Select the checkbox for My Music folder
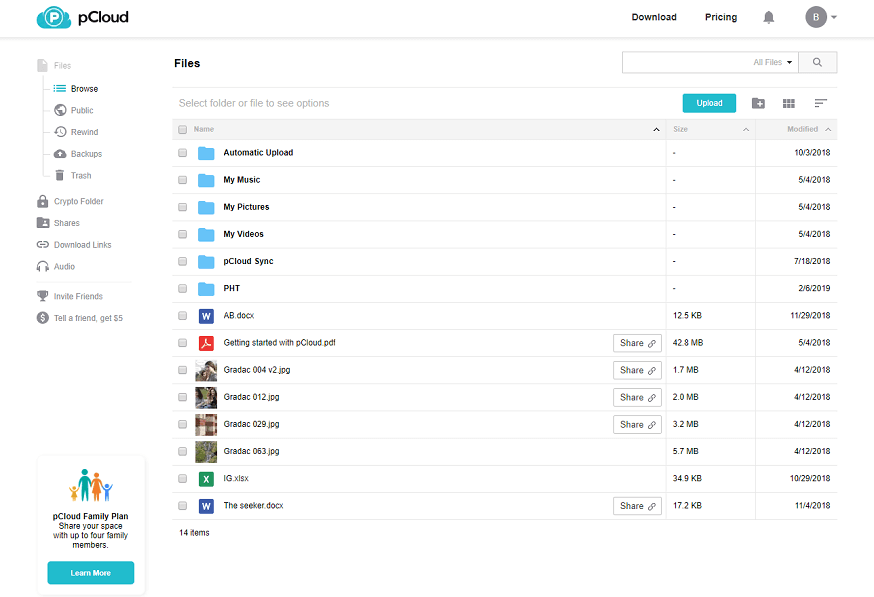Viewport: 874px width, 597px height. pos(182,179)
